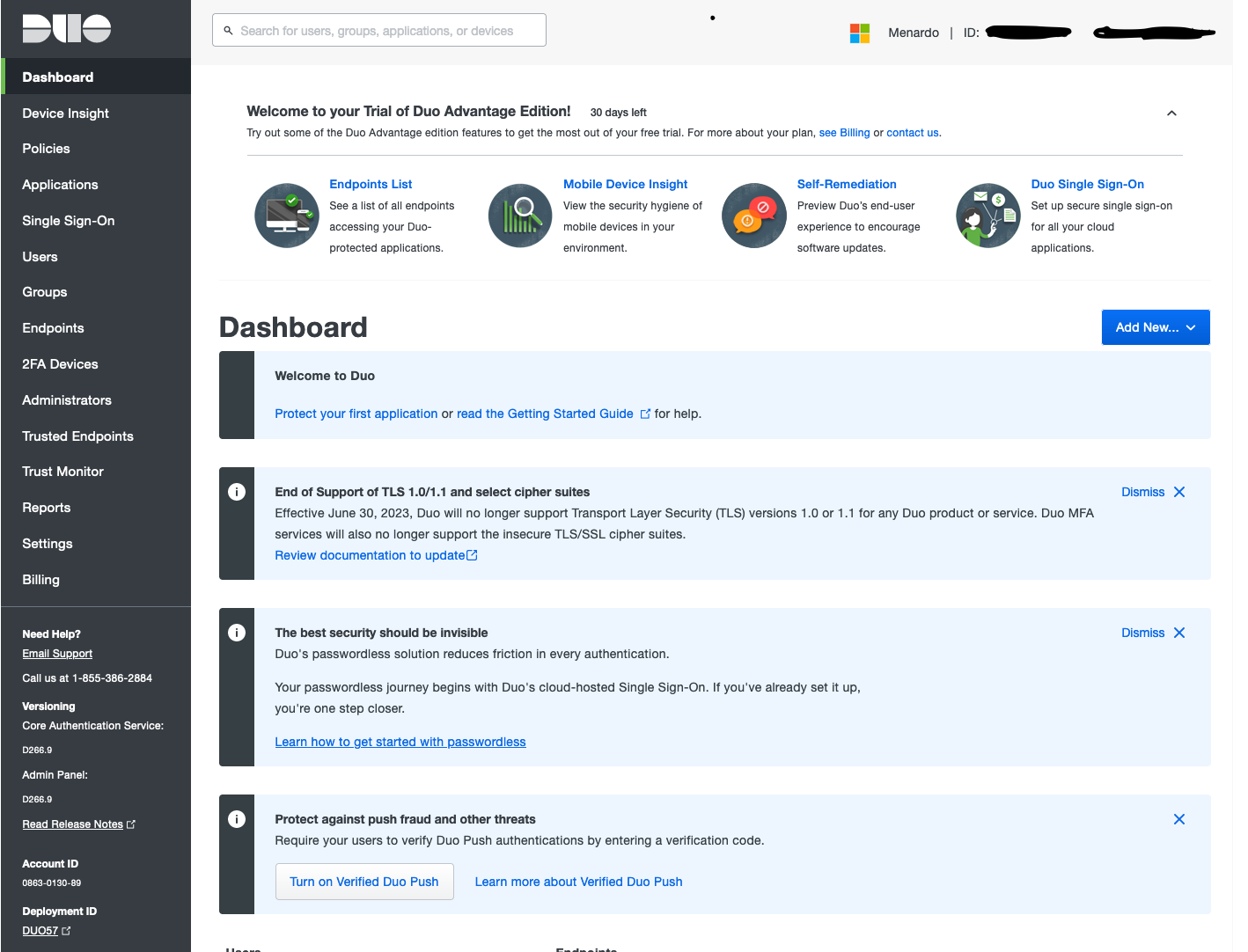Click the 'contact us' link
1248x952 pixels.
(x=912, y=133)
